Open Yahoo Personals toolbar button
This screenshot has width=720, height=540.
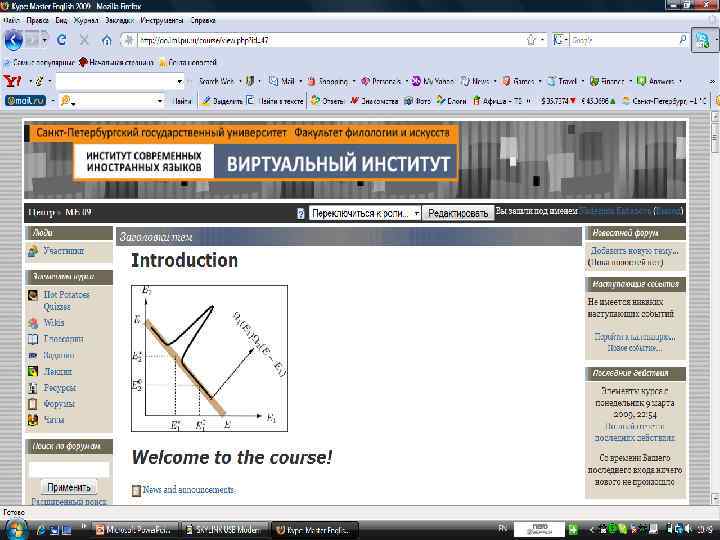381,81
